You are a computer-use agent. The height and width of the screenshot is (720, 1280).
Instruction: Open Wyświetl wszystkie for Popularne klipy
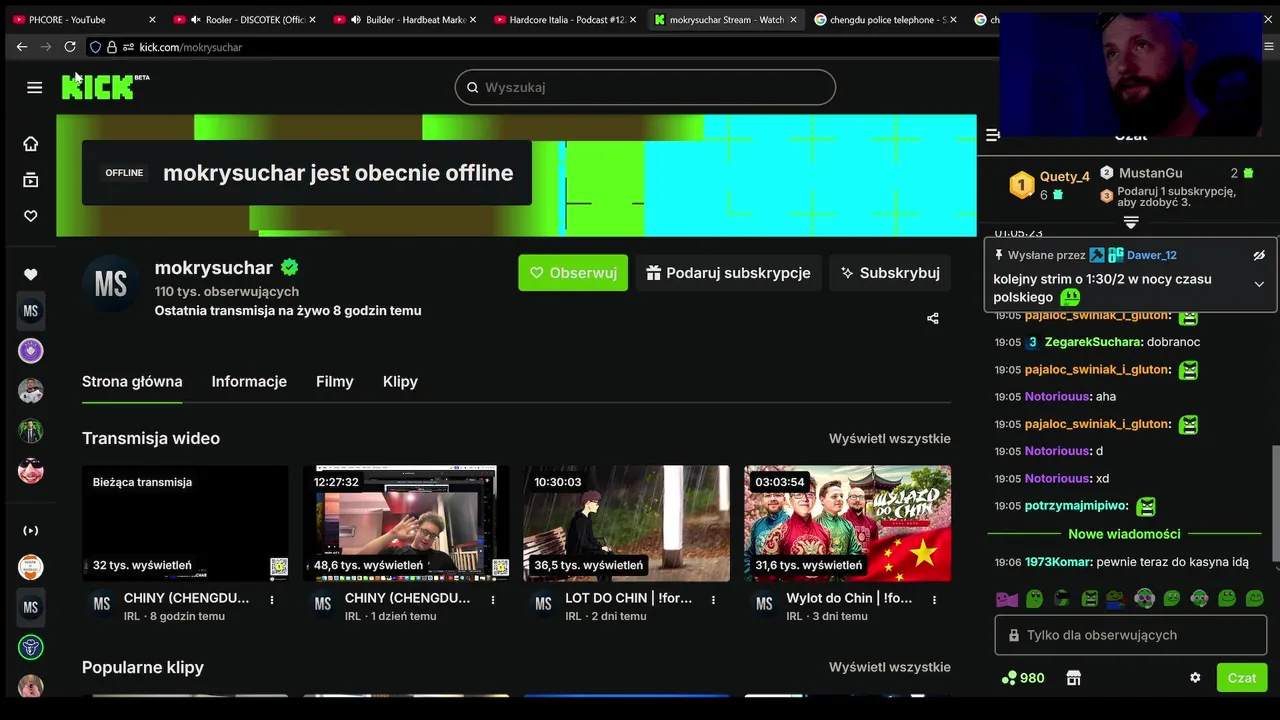pos(889,667)
